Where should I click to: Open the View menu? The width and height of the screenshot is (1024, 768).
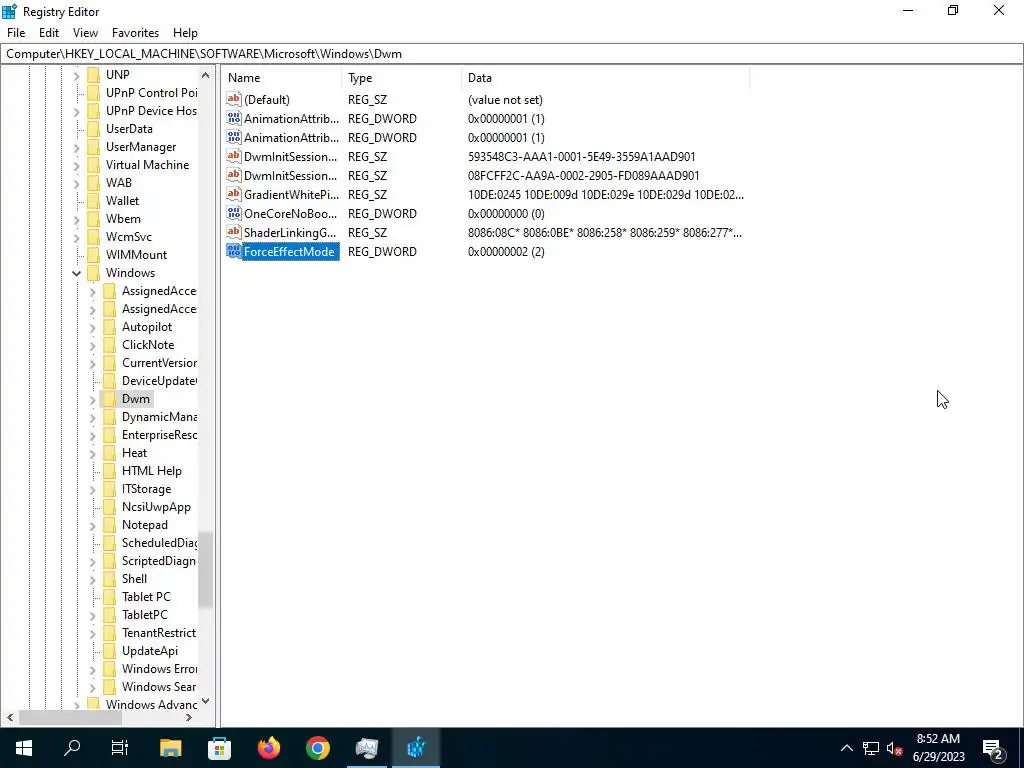[85, 33]
